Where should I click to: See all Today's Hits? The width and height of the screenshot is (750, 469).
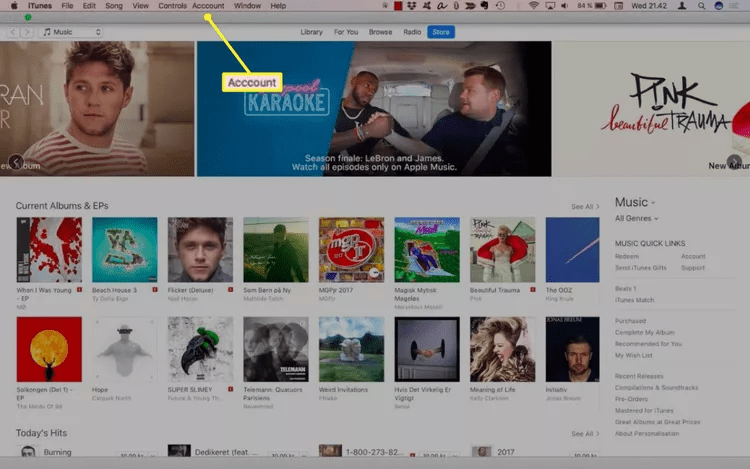click(585, 434)
